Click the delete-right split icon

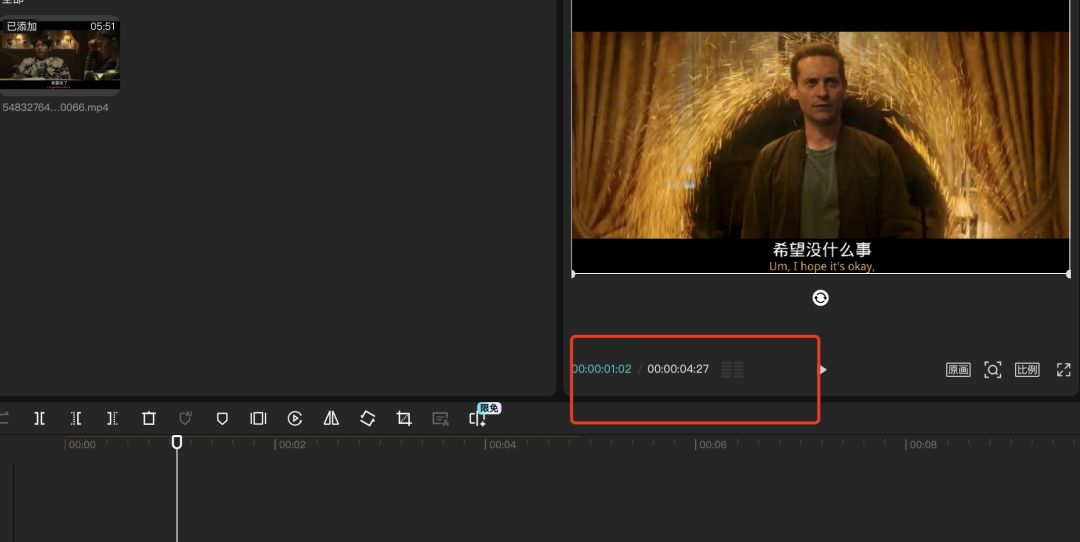point(112,418)
